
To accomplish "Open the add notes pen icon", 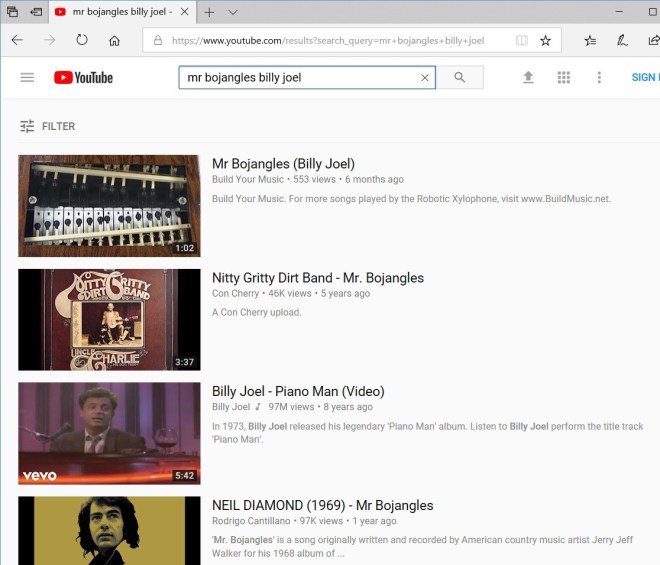I will [622, 40].
